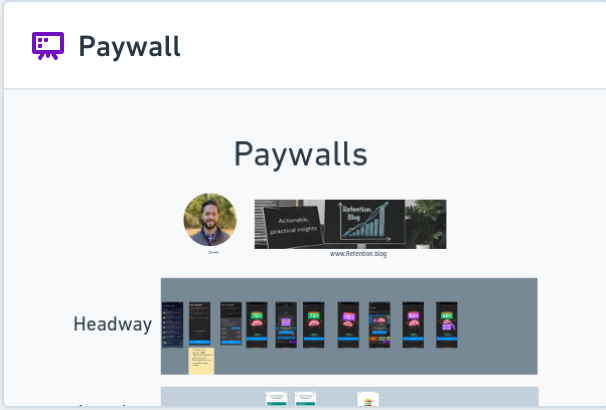The width and height of the screenshot is (606, 410).
Task: Open the round author profile photo
Action: 210,219
